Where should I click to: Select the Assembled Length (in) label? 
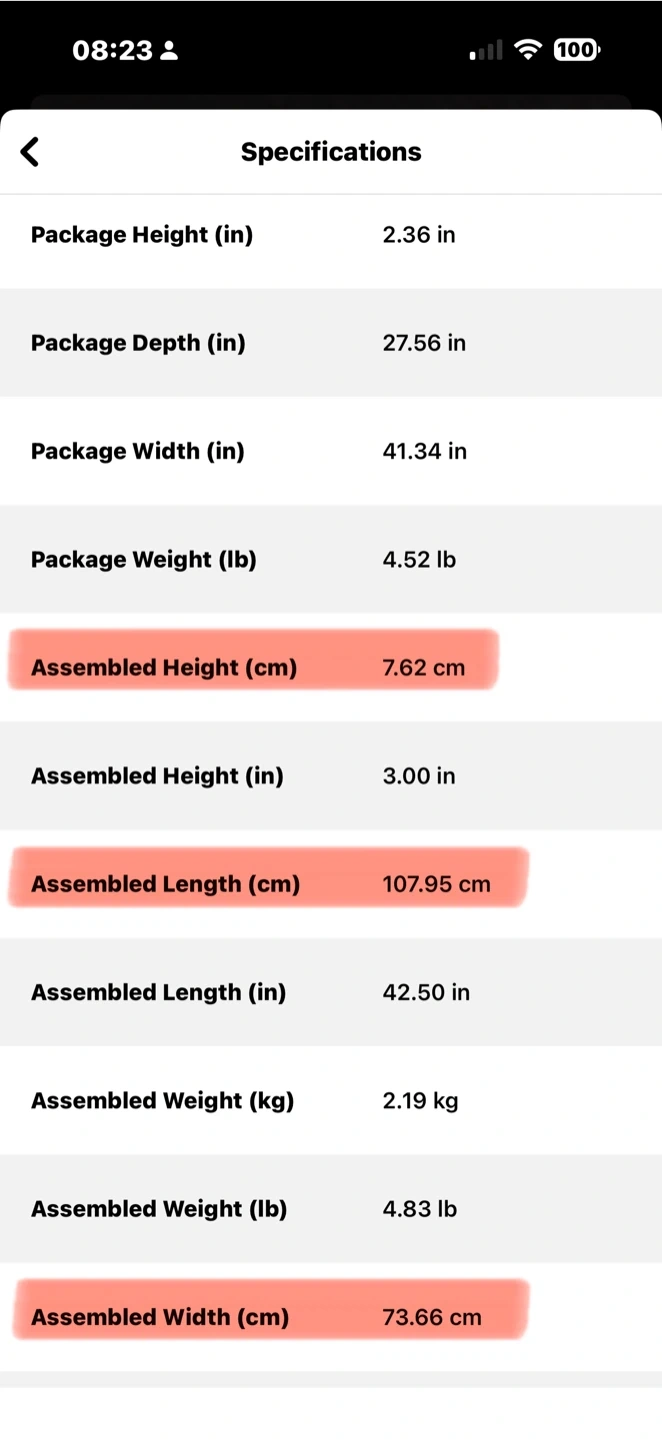158,992
